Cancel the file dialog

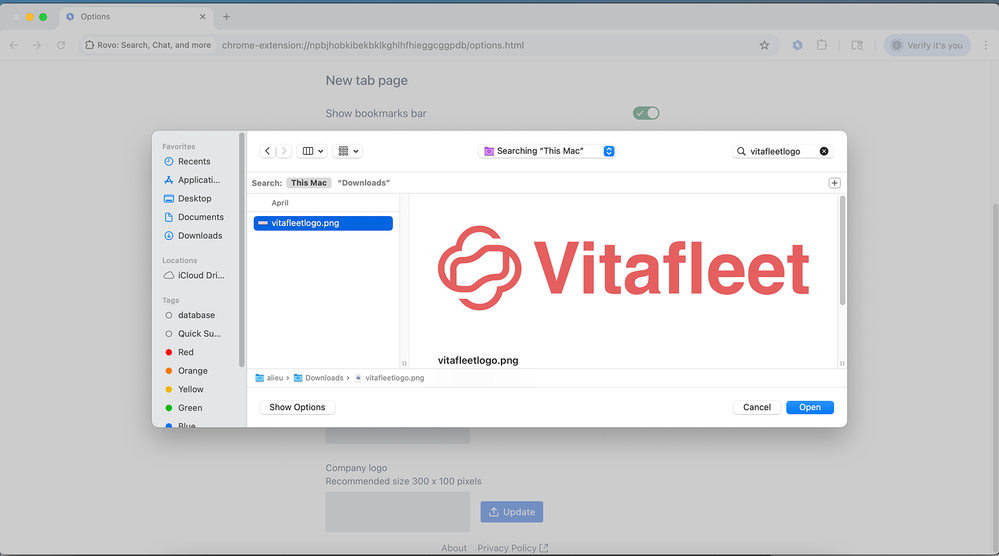[756, 407]
